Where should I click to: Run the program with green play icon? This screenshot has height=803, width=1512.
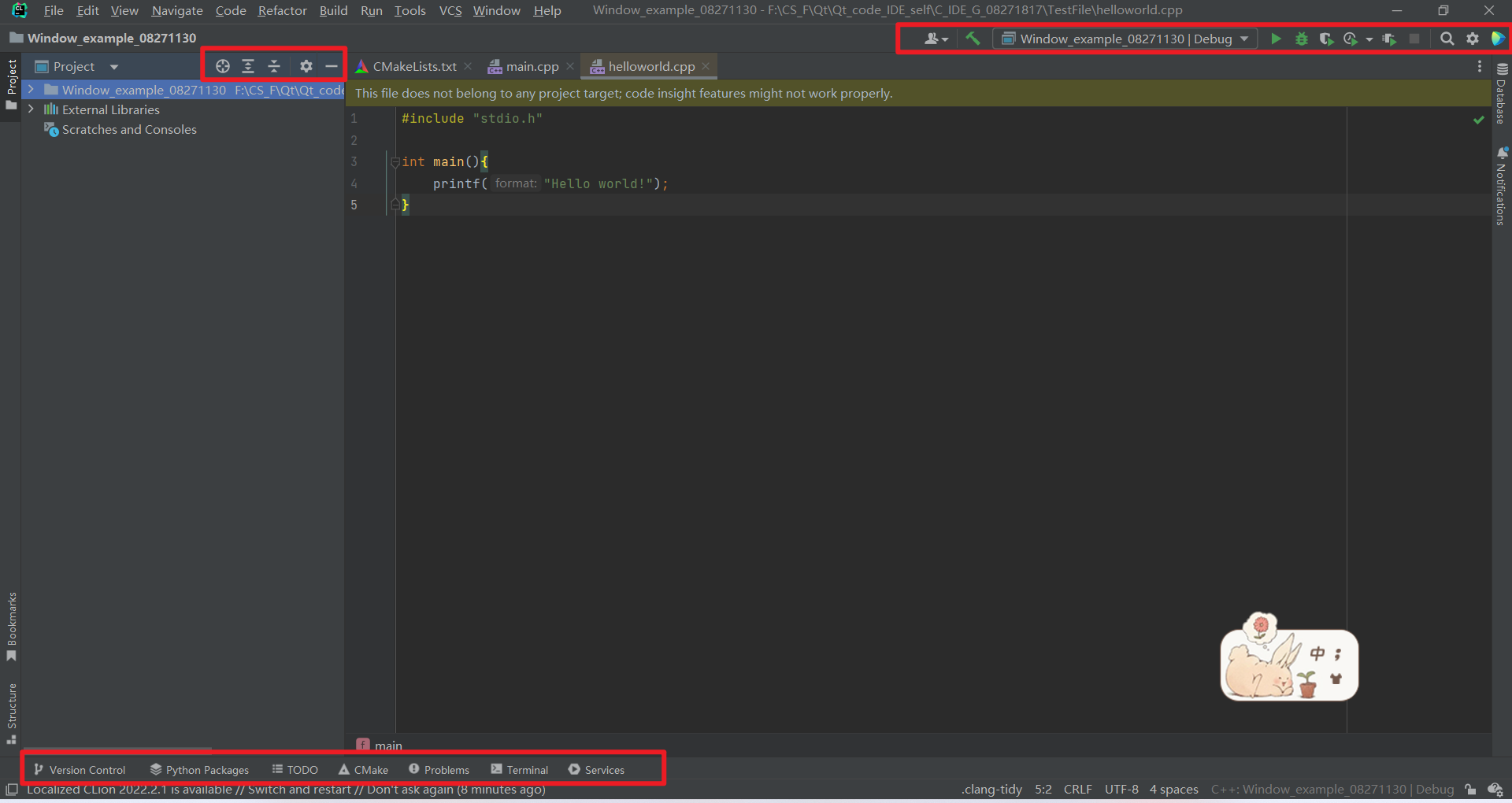[x=1276, y=39]
